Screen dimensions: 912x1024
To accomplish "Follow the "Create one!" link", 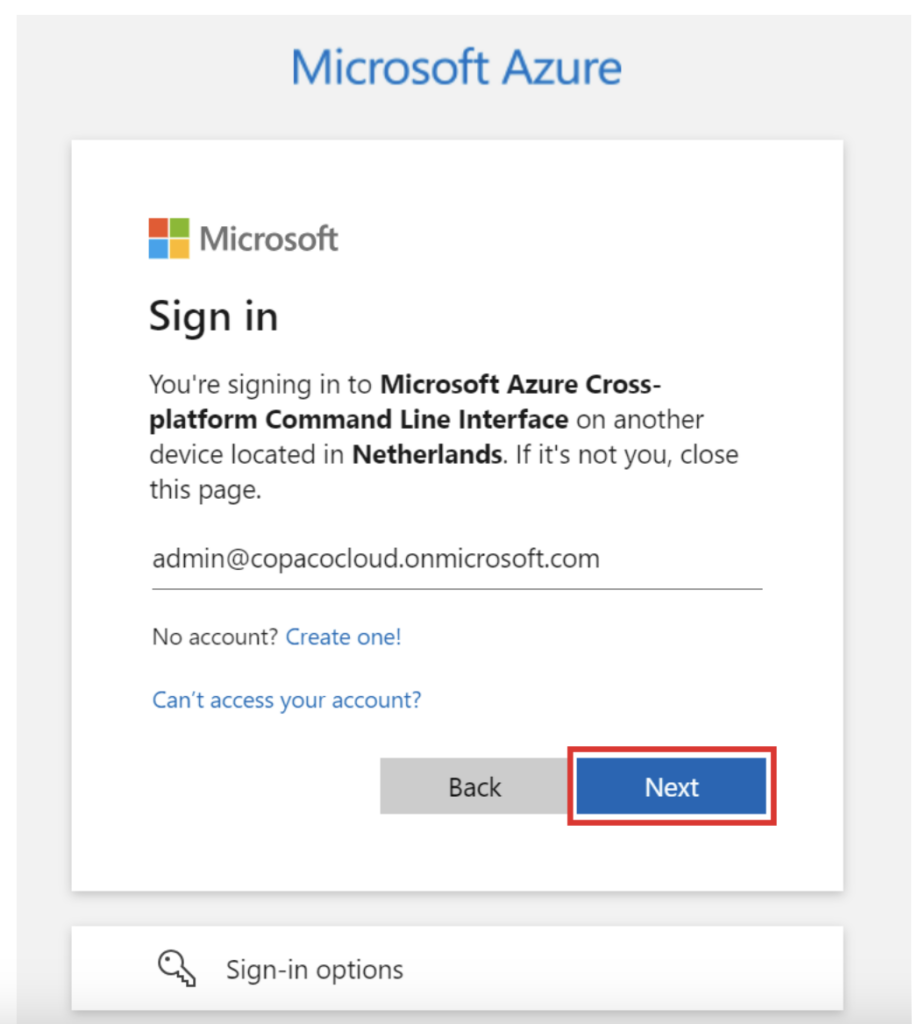I will [343, 637].
